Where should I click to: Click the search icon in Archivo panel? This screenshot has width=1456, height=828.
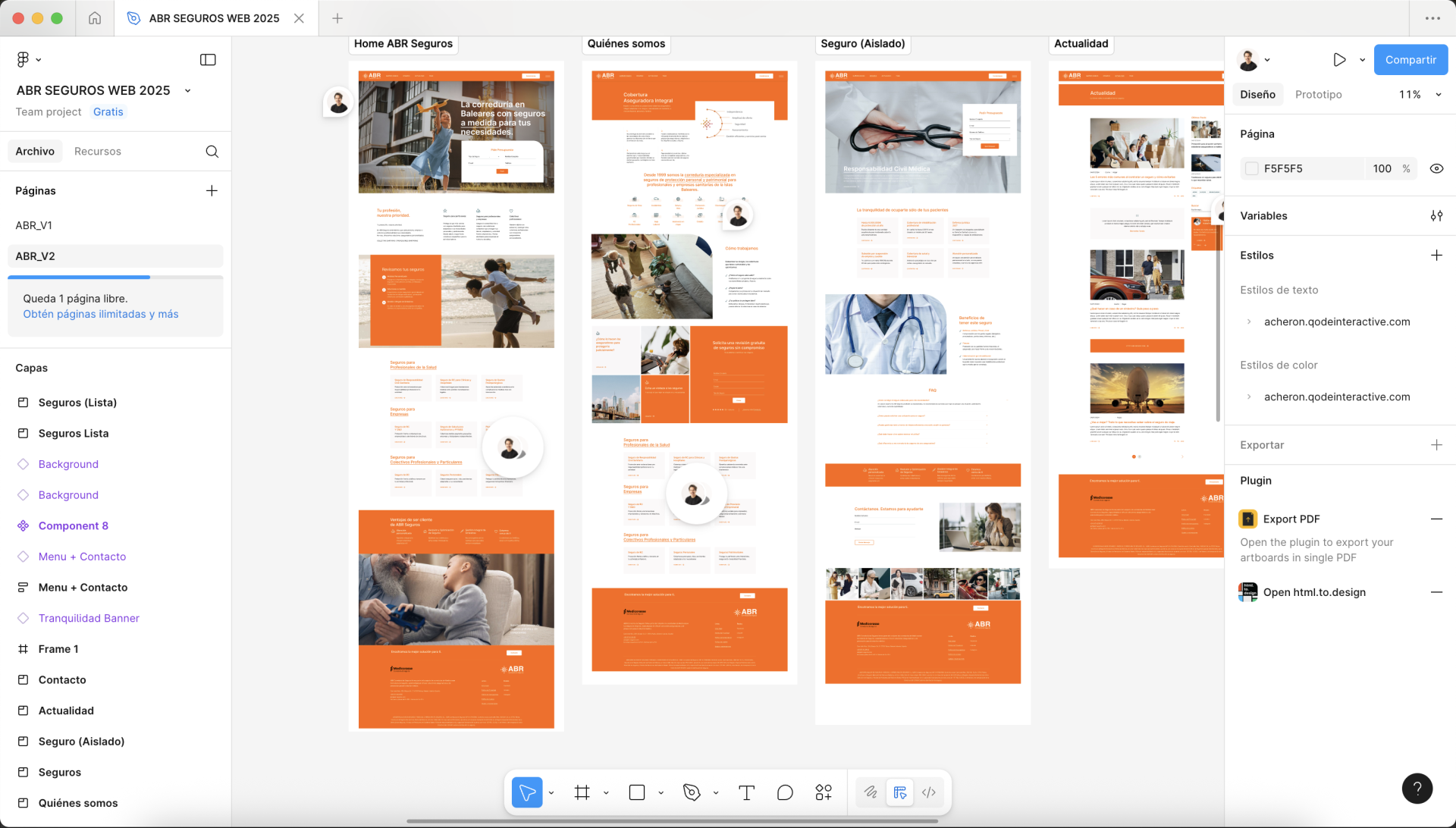(212, 152)
